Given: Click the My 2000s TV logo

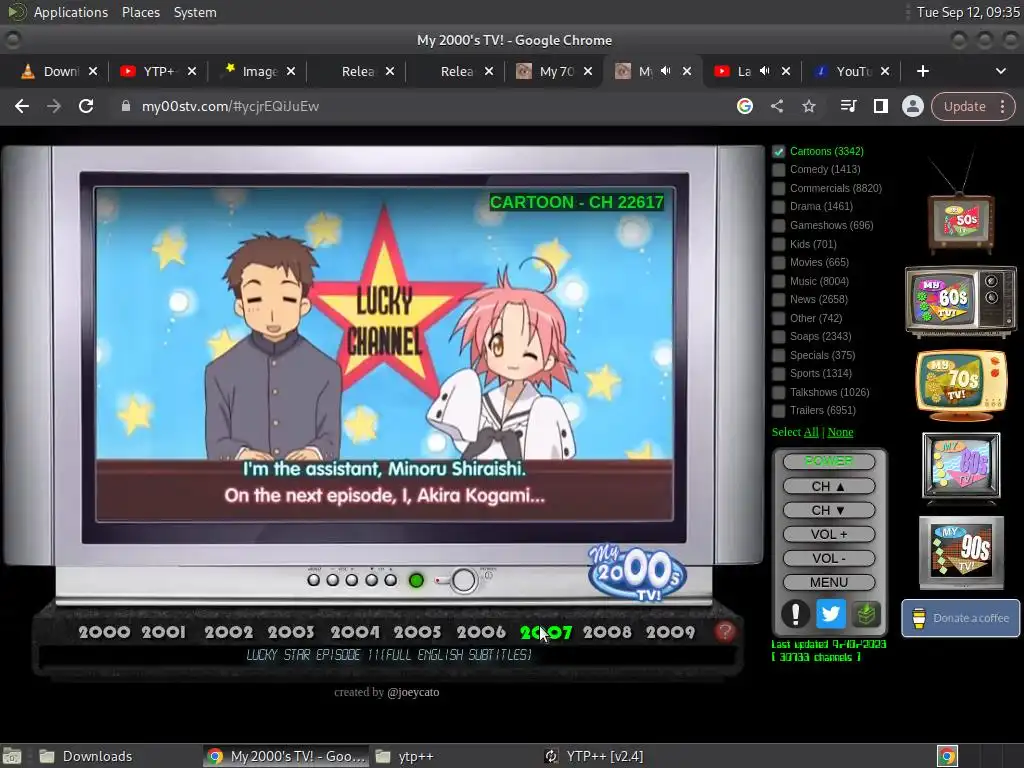Looking at the screenshot, I should (x=637, y=573).
